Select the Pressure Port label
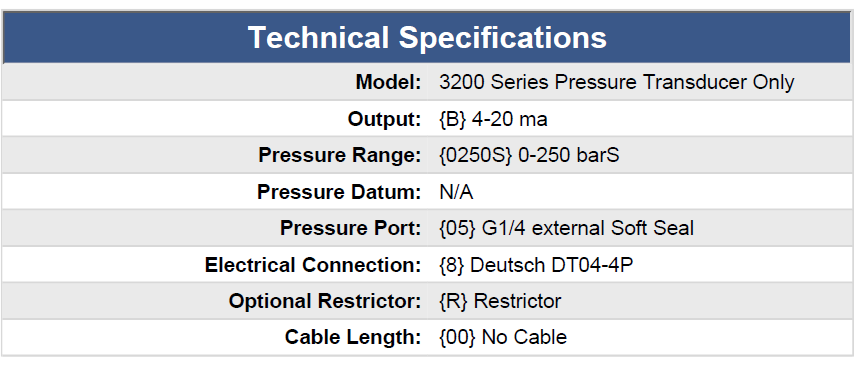This screenshot has width=859, height=382. (351, 228)
